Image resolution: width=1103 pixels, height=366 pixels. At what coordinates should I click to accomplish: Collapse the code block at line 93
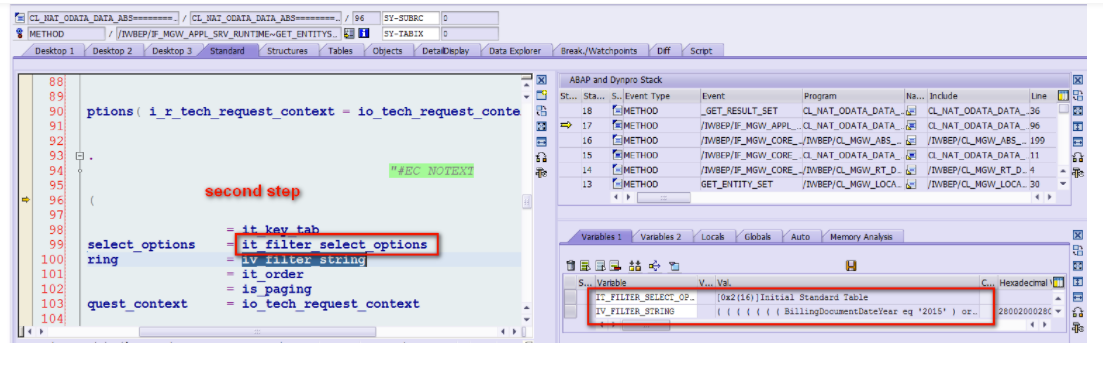(x=80, y=156)
